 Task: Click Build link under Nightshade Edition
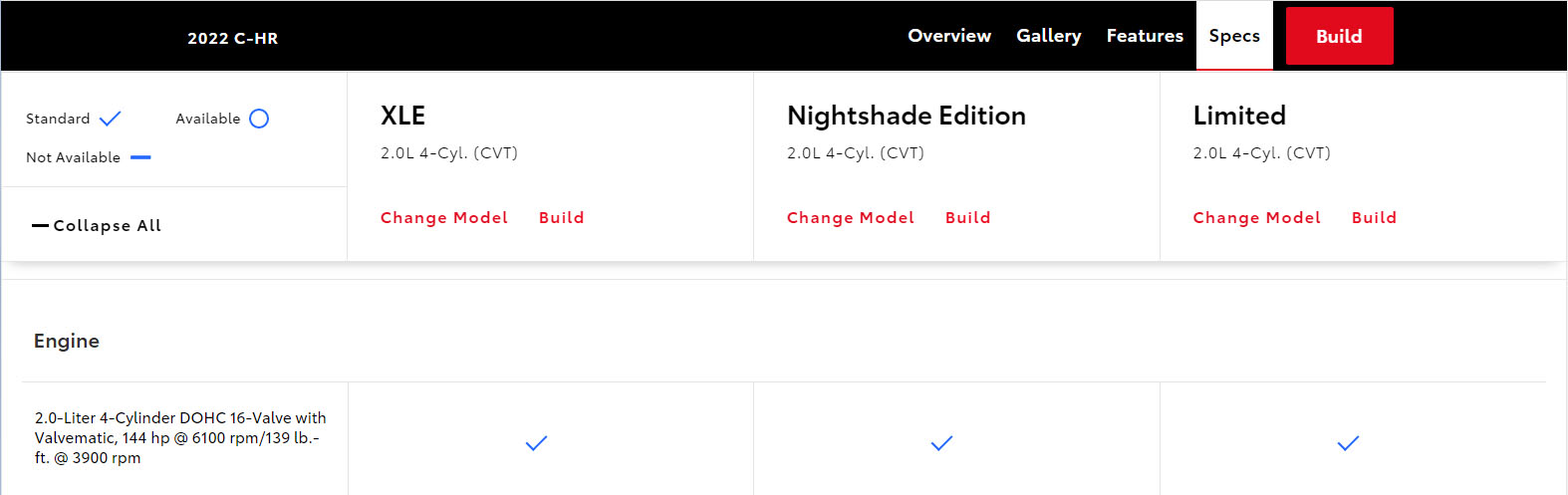point(968,218)
